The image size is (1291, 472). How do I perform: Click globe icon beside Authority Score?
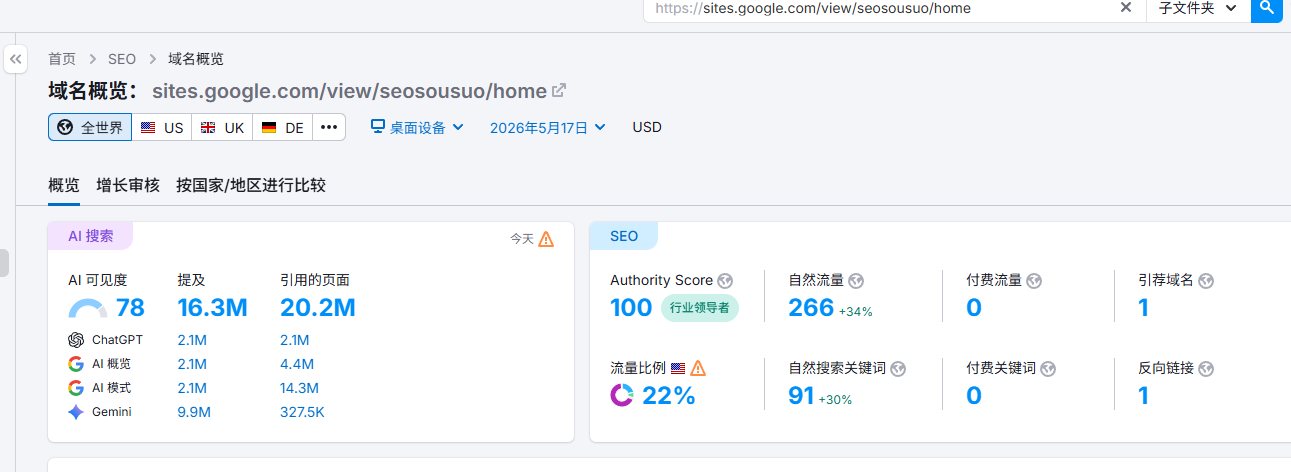pos(726,281)
